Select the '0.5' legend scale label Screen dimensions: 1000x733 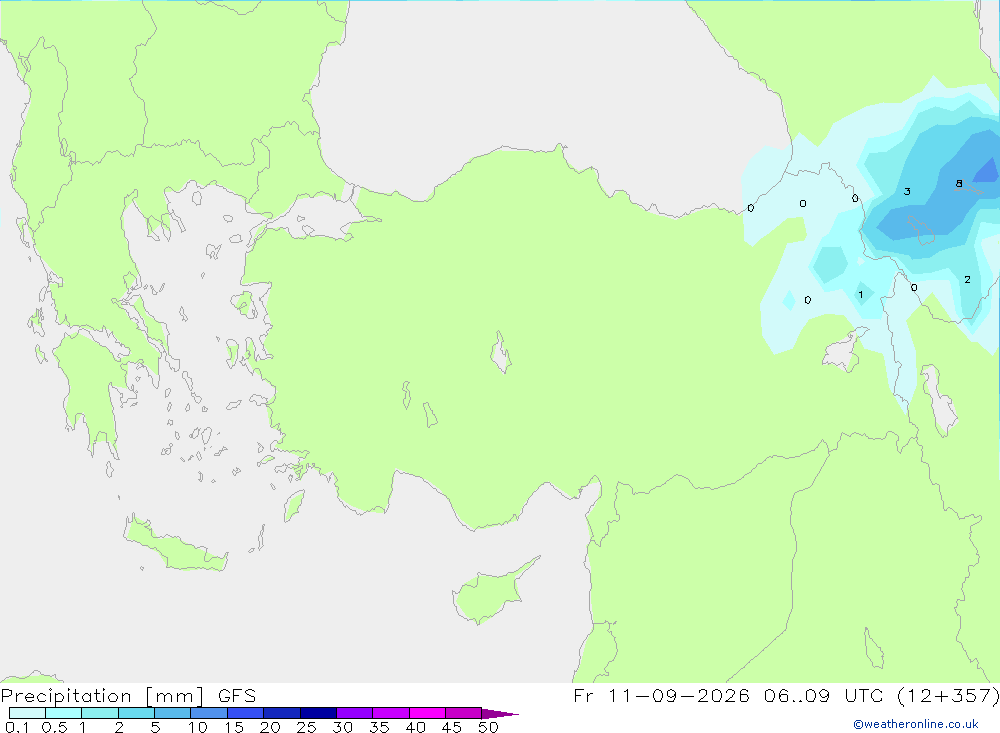[54, 727]
